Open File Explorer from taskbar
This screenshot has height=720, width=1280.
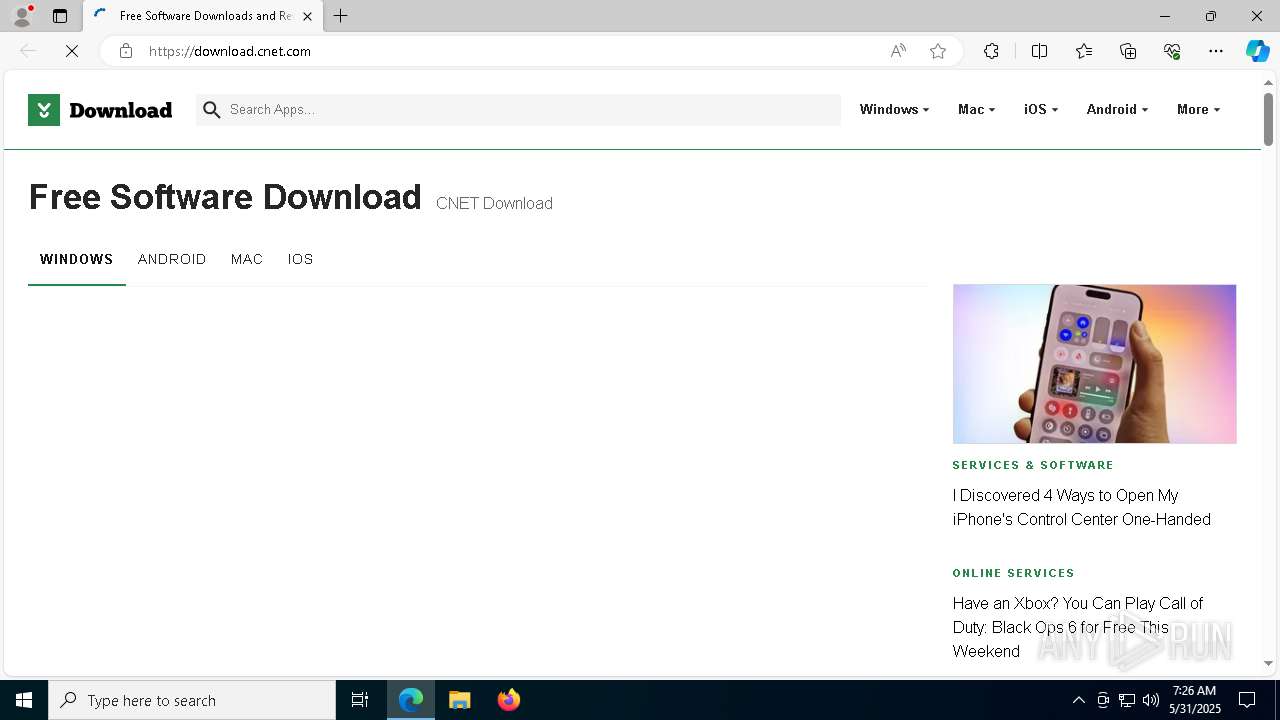(460, 700)
